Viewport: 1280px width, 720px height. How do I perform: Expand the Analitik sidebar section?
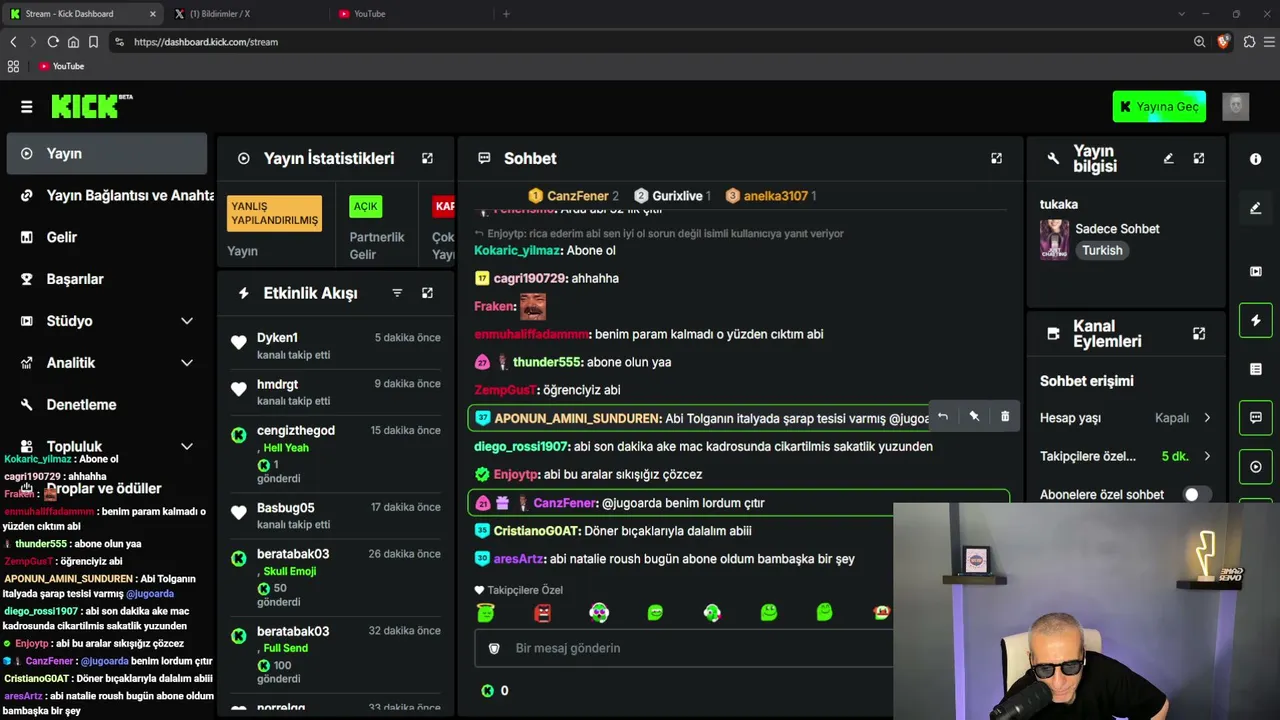pyautogui.click(x=187, y=363)
